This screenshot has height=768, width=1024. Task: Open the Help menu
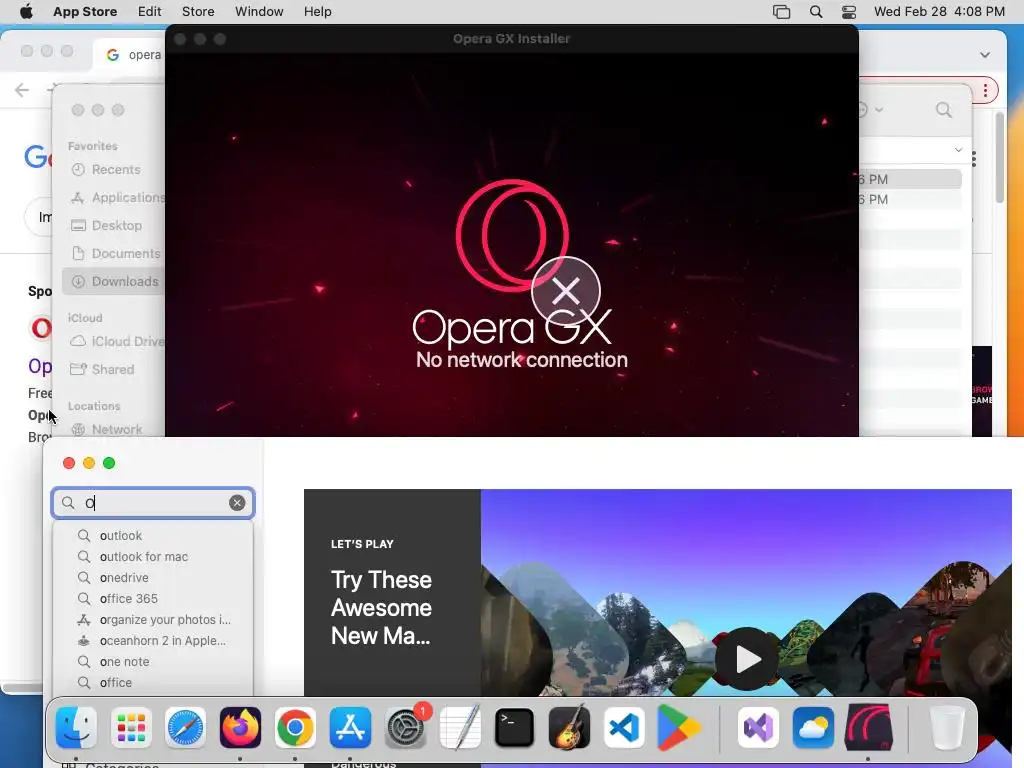[x=317, y=12]
